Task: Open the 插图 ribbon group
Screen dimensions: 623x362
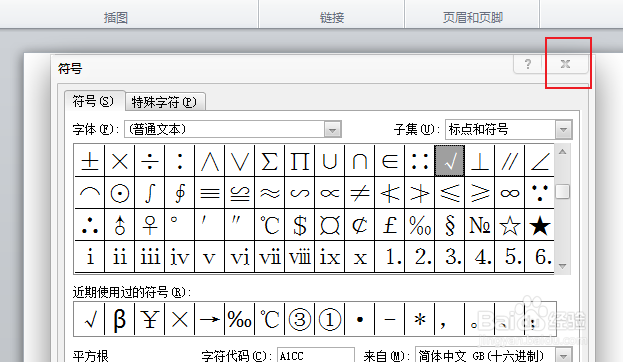Action: [x=116, y=17]
